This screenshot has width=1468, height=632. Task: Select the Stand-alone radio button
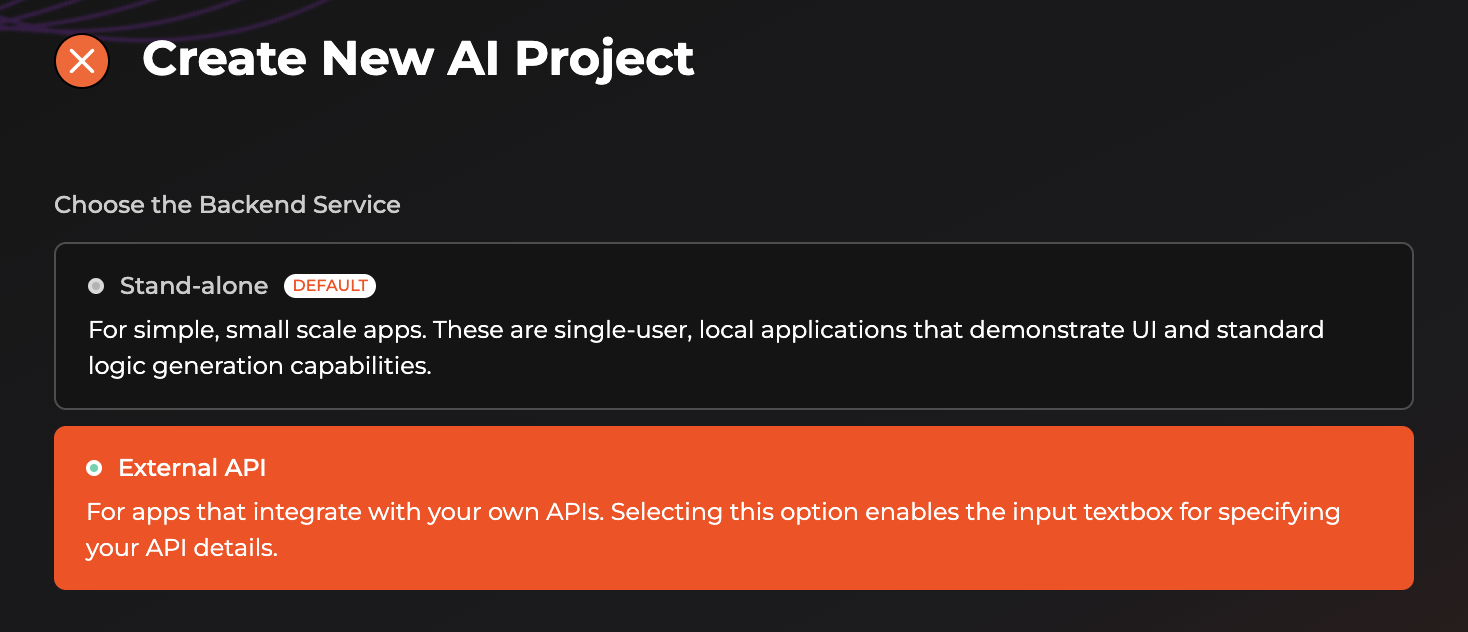(96, 286)
